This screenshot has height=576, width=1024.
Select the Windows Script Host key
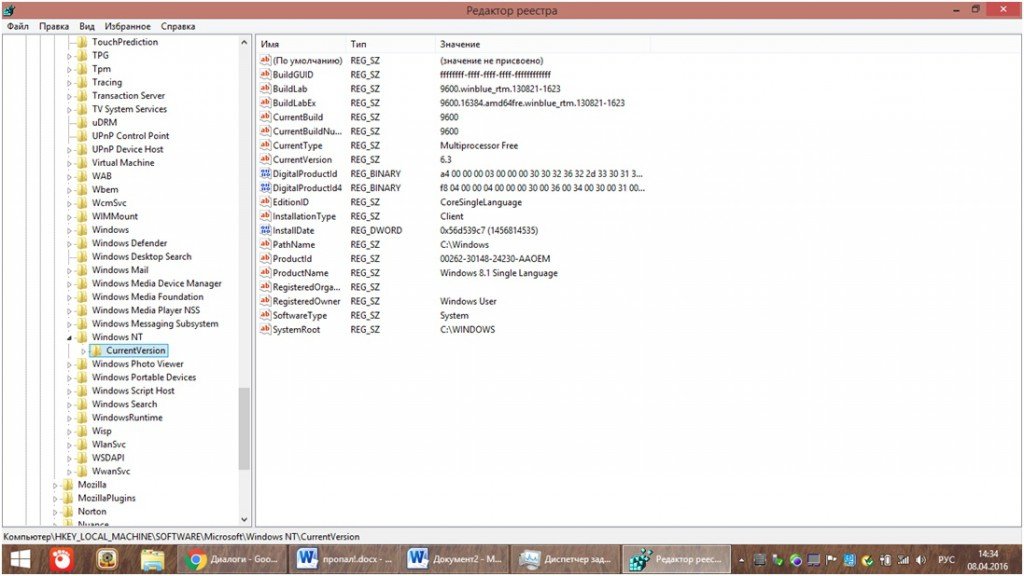[x=133, y=391]
